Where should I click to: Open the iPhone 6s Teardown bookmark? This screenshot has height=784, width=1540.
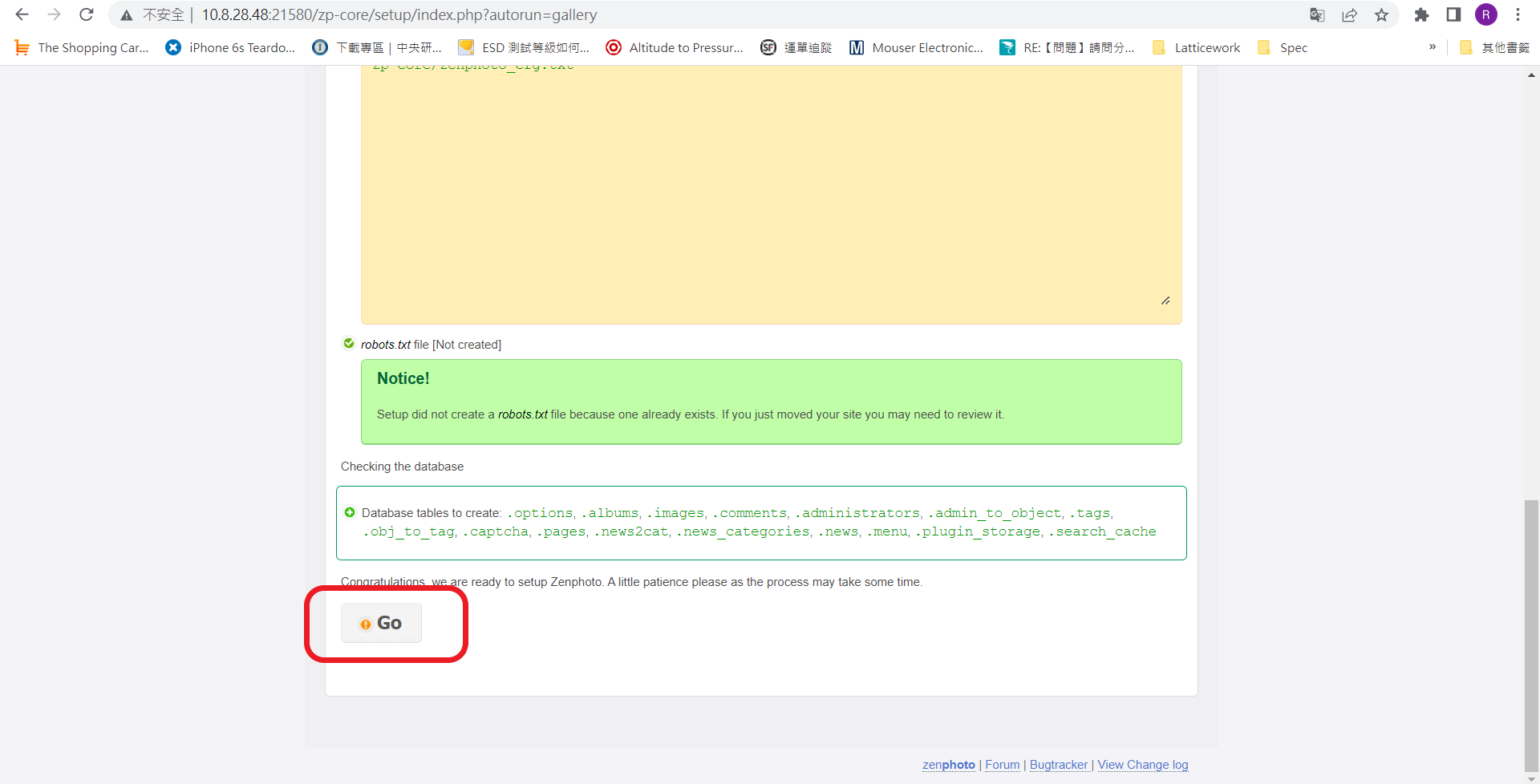point(230,48)
